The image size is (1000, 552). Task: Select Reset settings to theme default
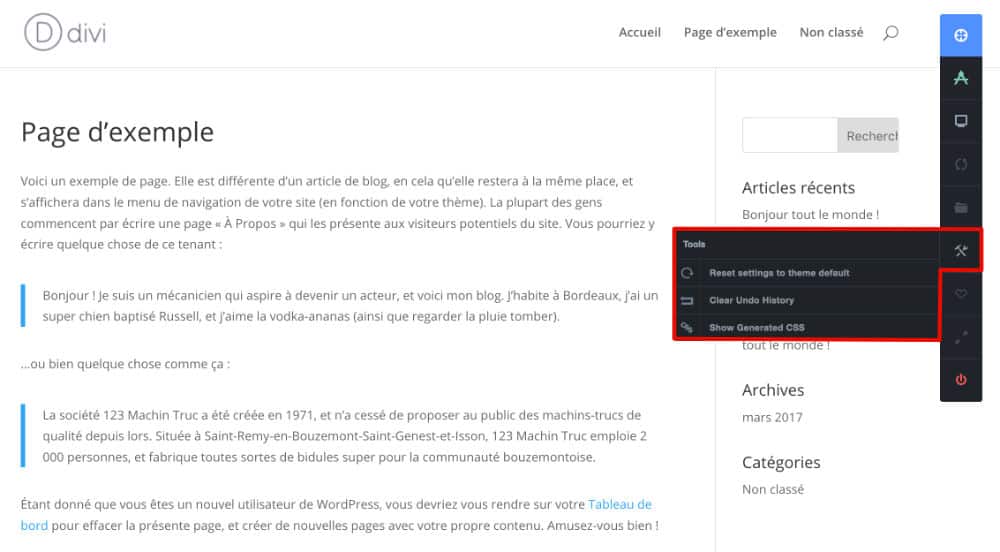(x=779, y=273)
